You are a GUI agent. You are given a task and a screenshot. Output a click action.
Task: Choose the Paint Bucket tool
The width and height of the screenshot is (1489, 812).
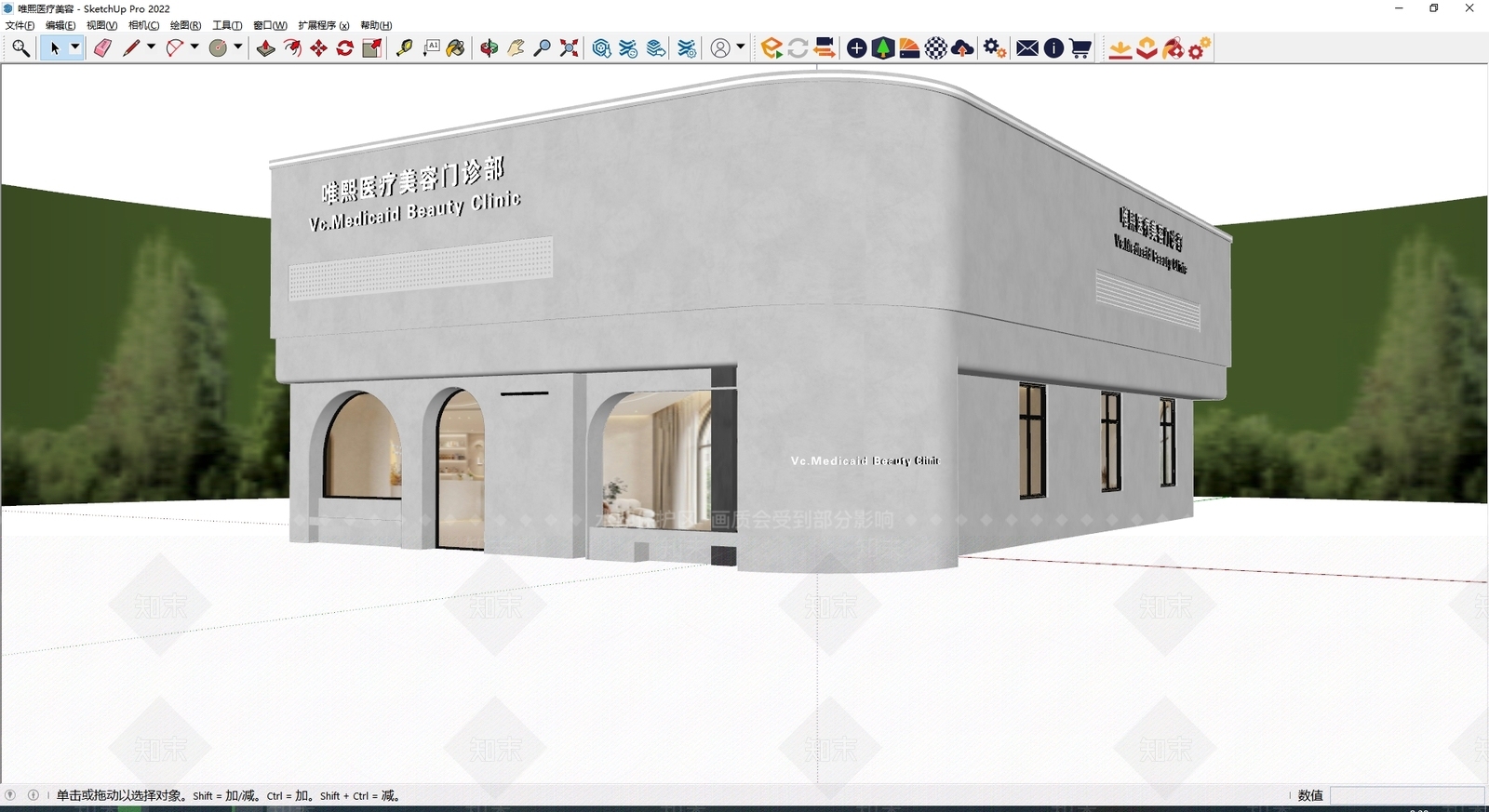tap(456, 48)
